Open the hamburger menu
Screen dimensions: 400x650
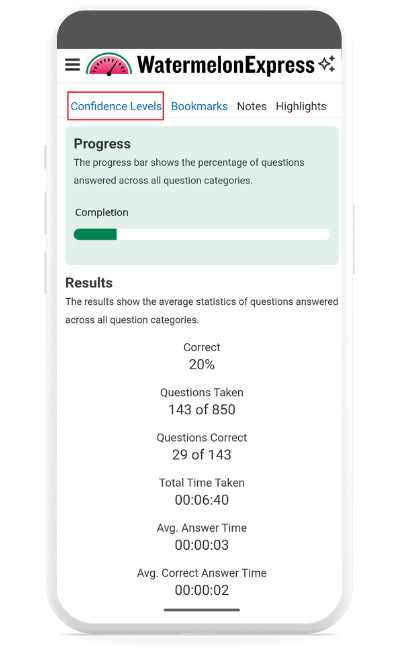[73, 65]
